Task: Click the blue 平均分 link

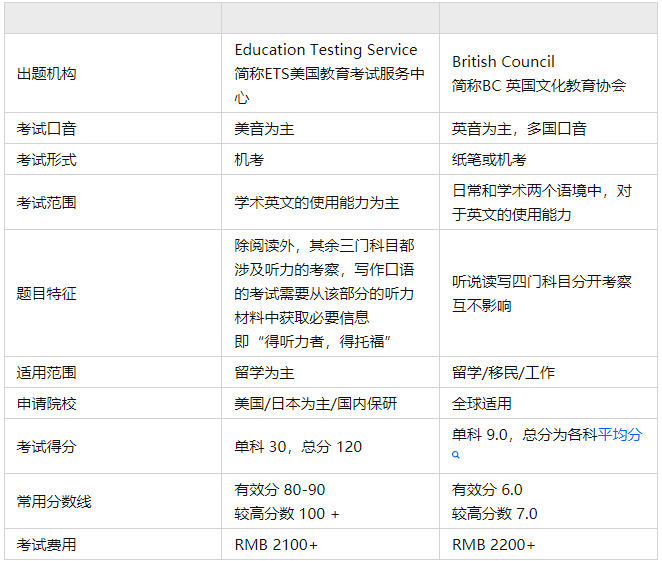Action: [x=620, y=434]
